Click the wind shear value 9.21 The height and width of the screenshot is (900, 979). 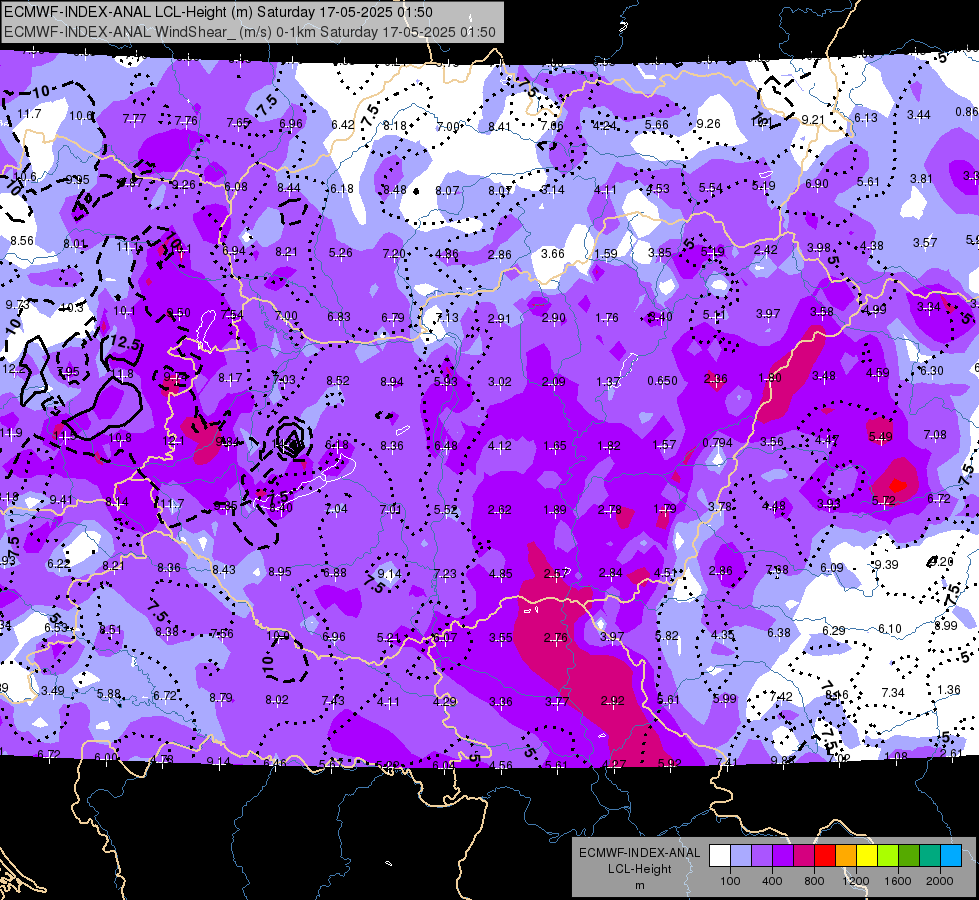pos(813,119)
